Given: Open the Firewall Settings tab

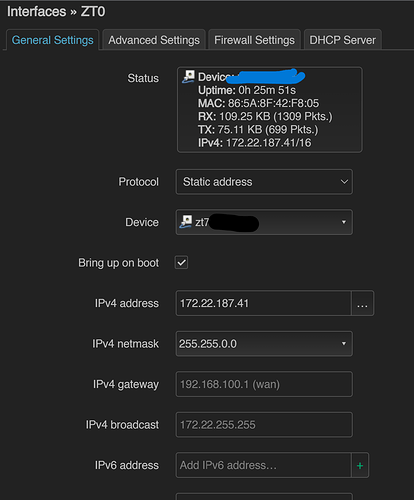Looking at the screenshot, I should click(254, 40).
